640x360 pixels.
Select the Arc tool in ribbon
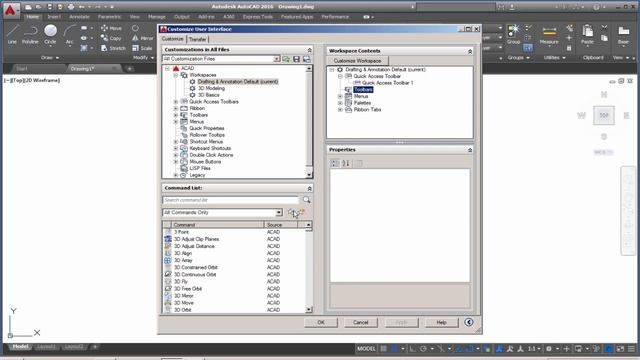pos(69,34)
